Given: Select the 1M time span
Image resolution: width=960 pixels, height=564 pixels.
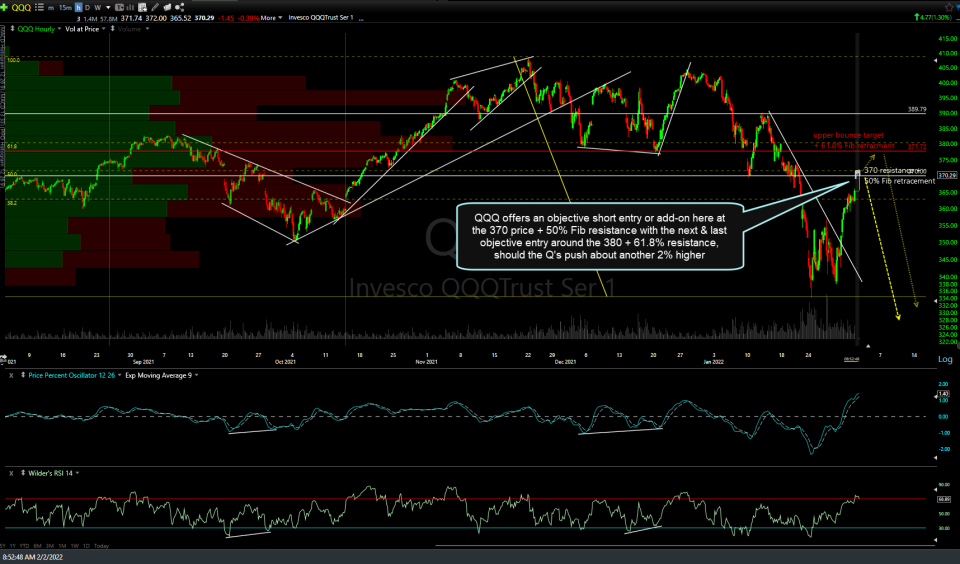Looking at the screenshot, I should pyautogui.click(x=62, y=546).
